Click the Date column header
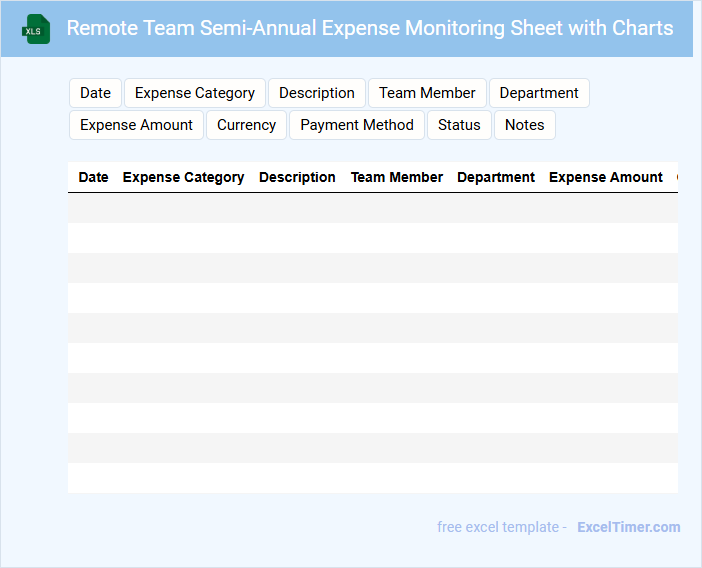 [x=93, y=177]
